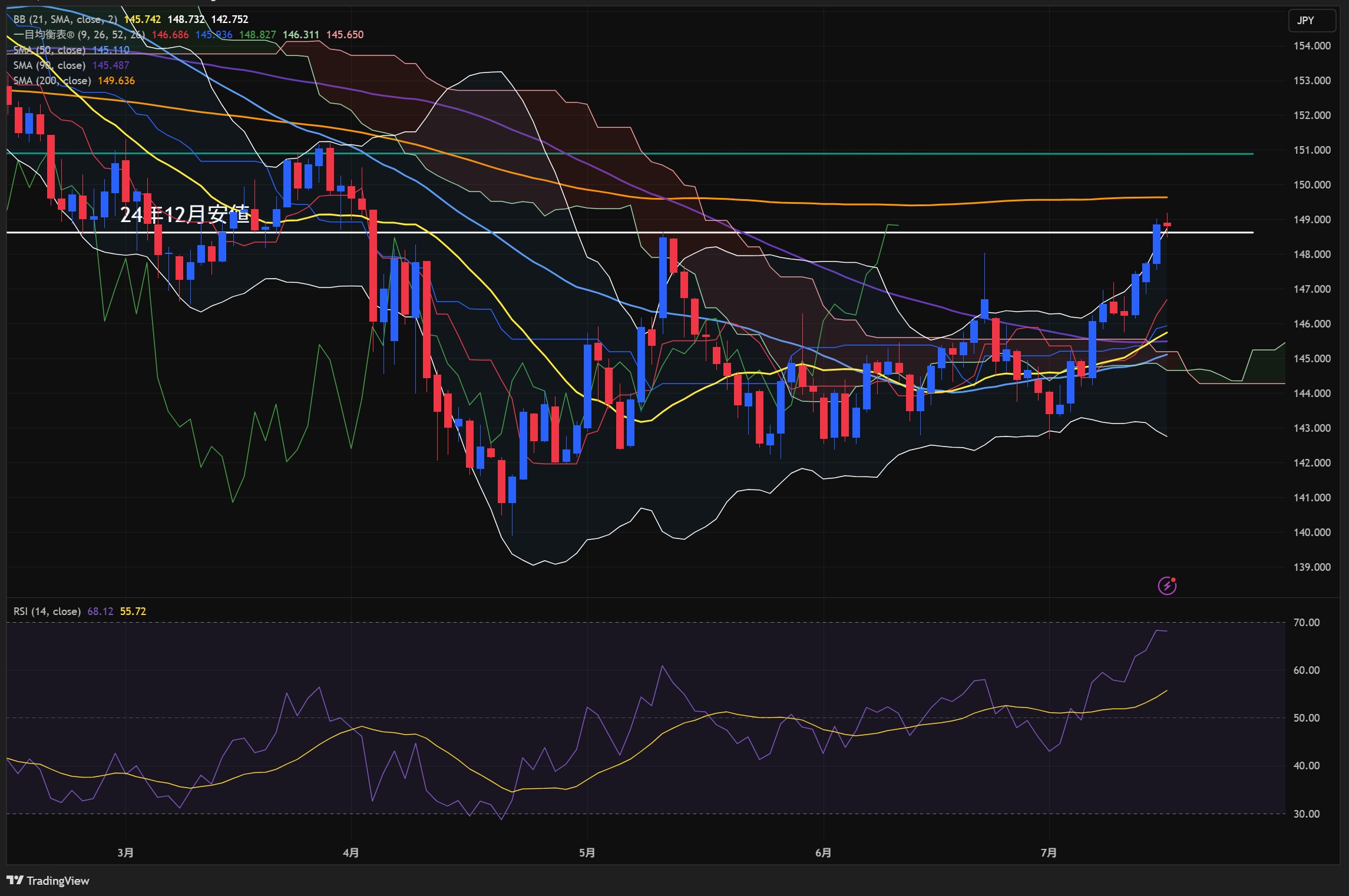Click the 30.00 level on RSI scale
The height and width of the screenshot is (896, 1349).
point(1306,814)
